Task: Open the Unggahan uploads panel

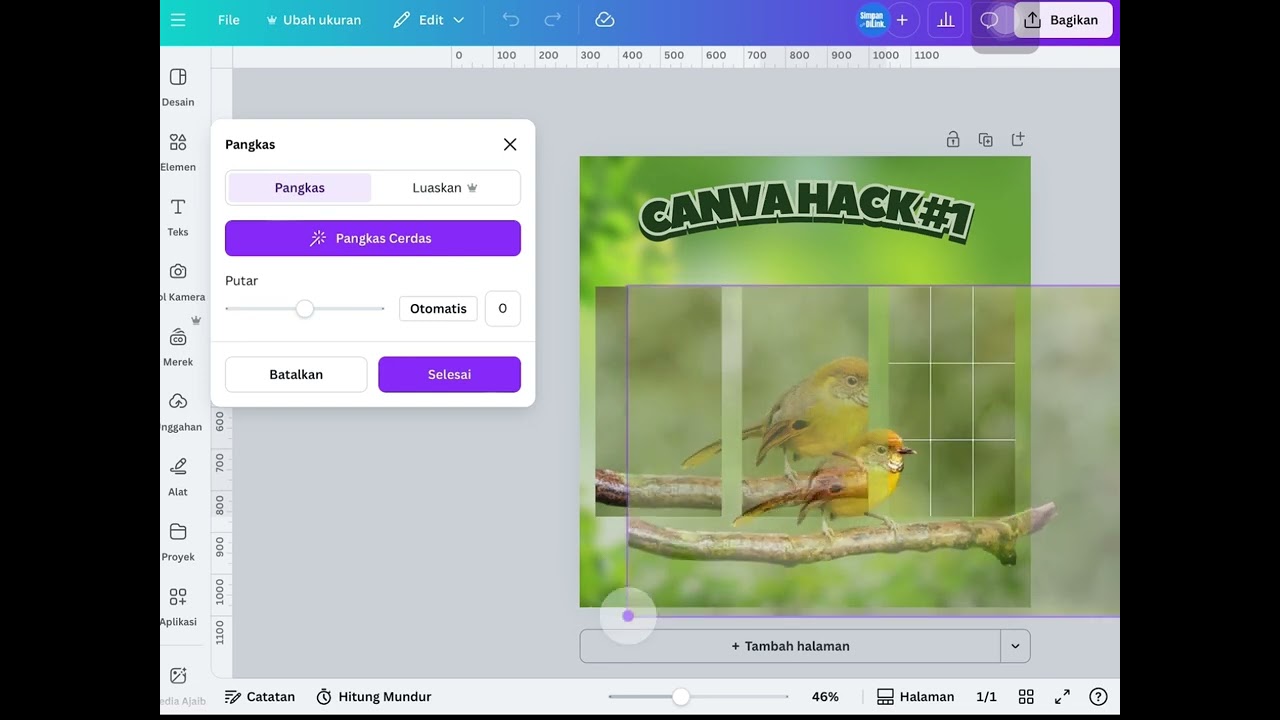Action: (178, 412)
